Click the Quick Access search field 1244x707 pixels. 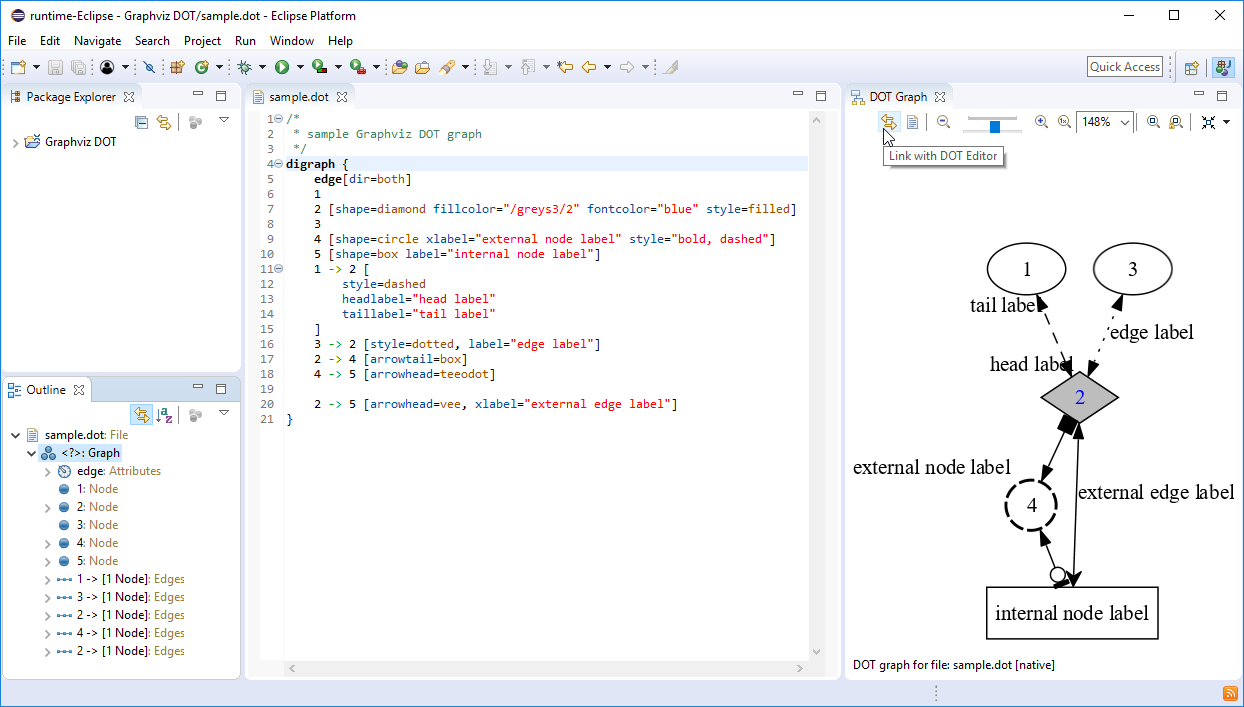1124,67
